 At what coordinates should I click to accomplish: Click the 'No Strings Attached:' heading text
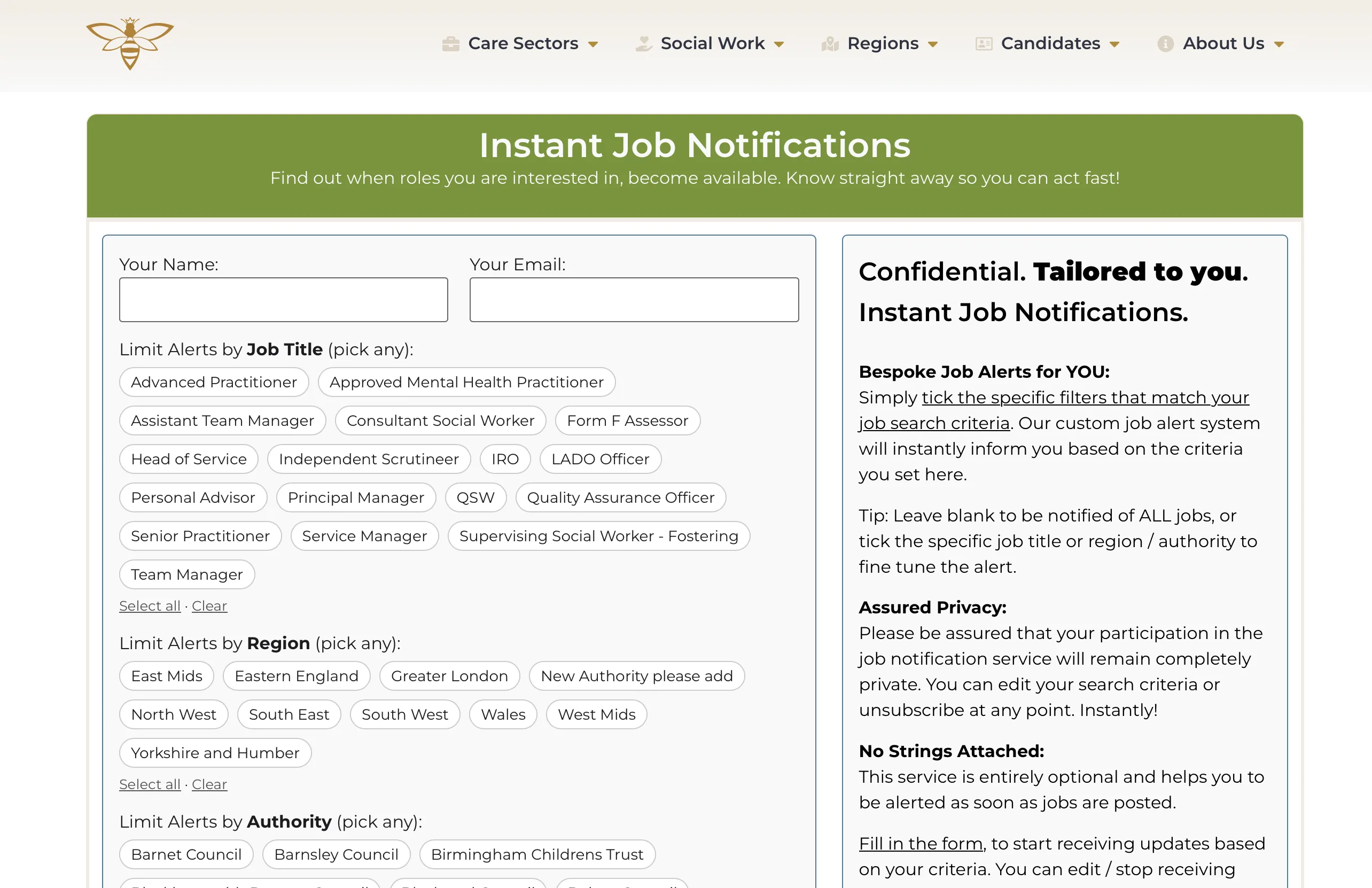(x=951, y=751)
